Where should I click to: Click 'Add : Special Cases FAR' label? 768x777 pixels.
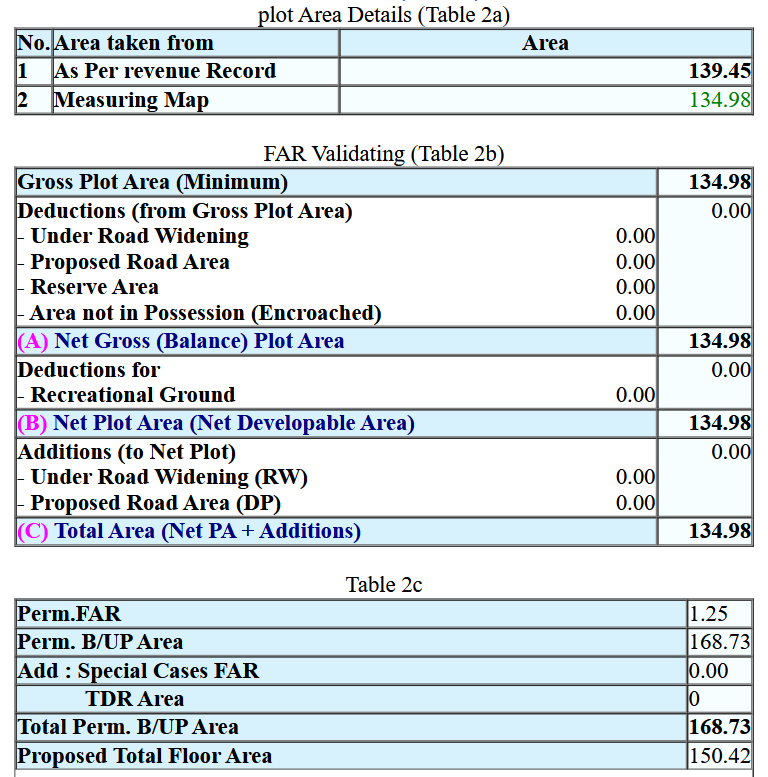[x=138, y=671]
